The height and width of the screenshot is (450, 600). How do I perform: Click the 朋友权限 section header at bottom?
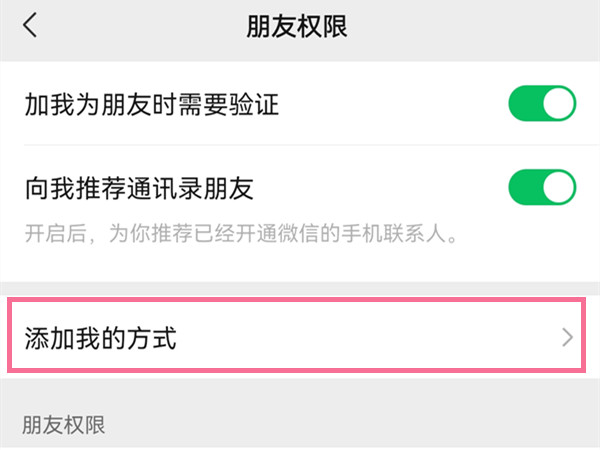(x=64, y=425)
